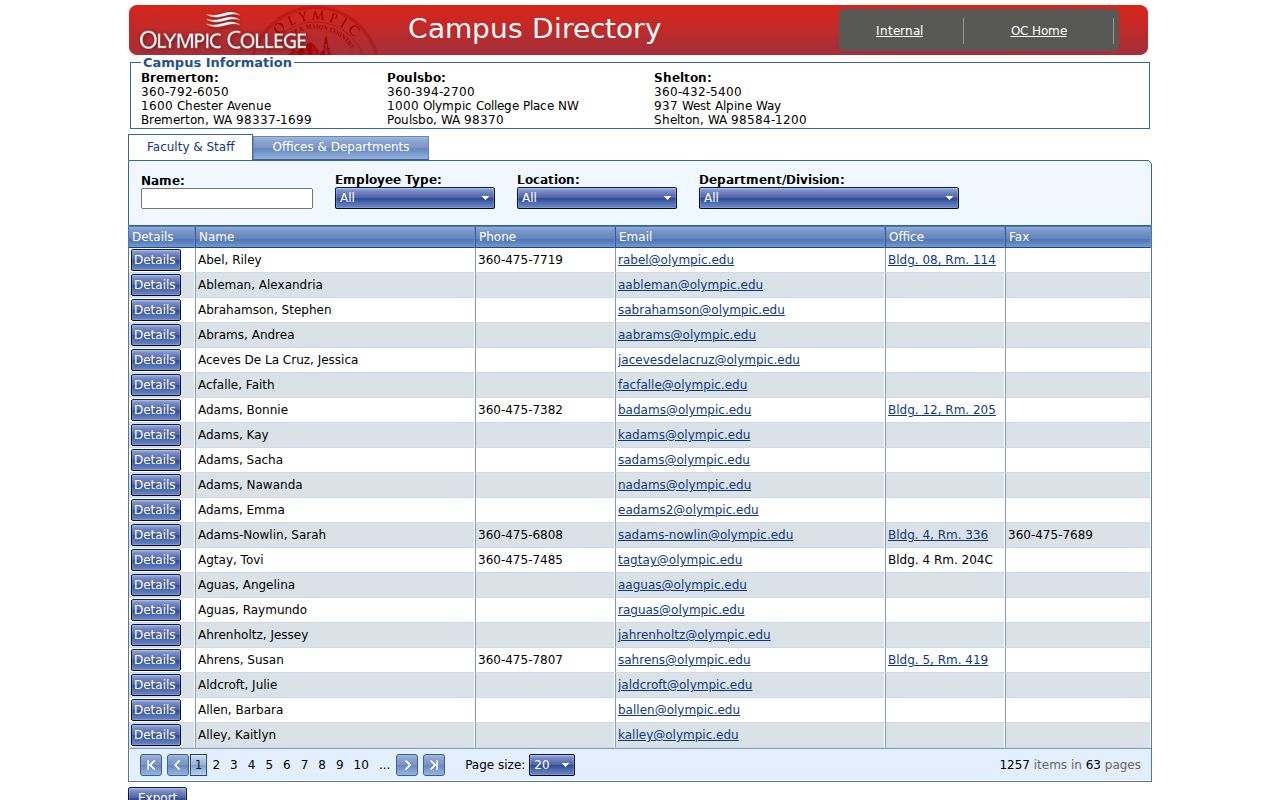Email jahrenholtz@olympic.edu

point(694,635)
